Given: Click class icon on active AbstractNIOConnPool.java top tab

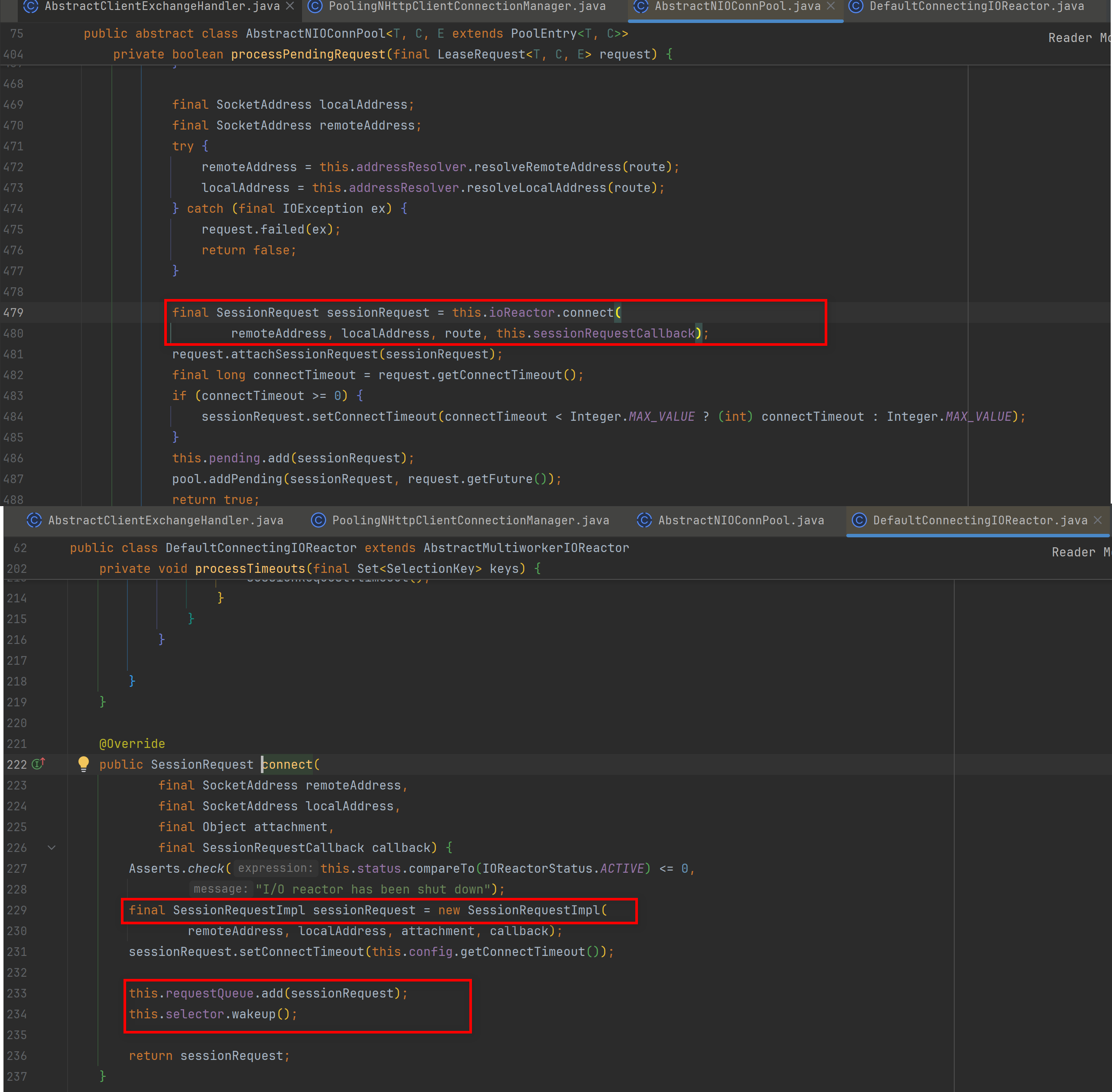Looking at the screenshot, I should click(x=641, y=6).
